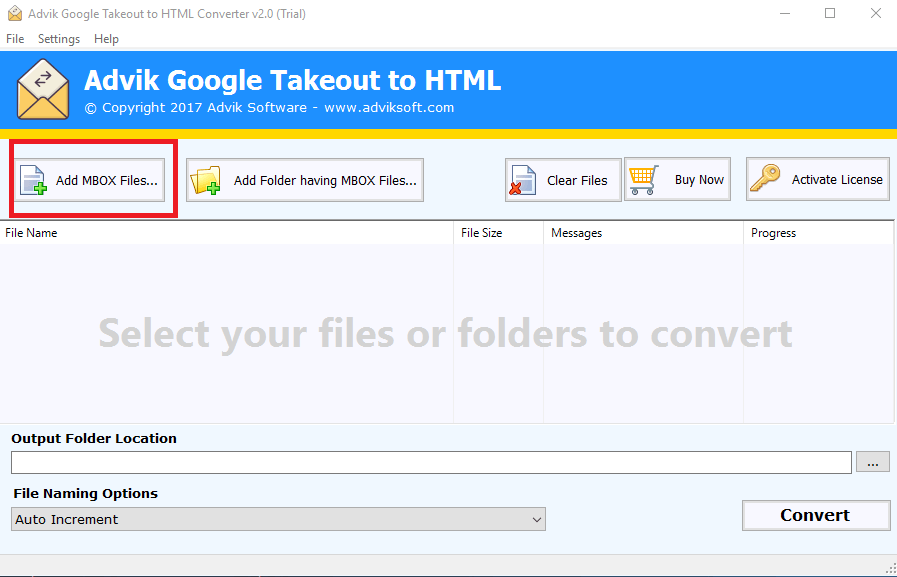
Task: Click the Messages column header
Action: (x=643, y=233)
